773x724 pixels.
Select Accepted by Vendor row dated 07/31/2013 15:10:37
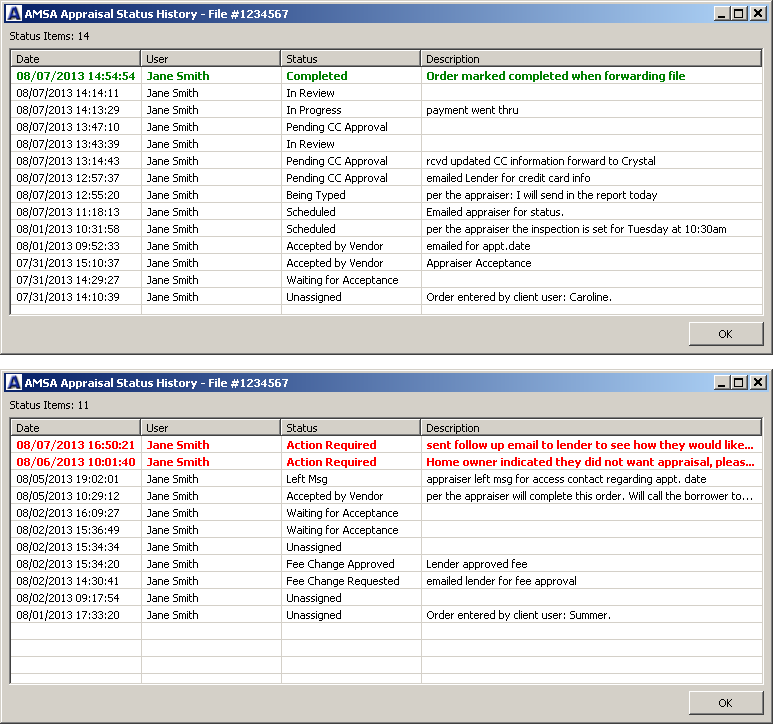point(386,263)
